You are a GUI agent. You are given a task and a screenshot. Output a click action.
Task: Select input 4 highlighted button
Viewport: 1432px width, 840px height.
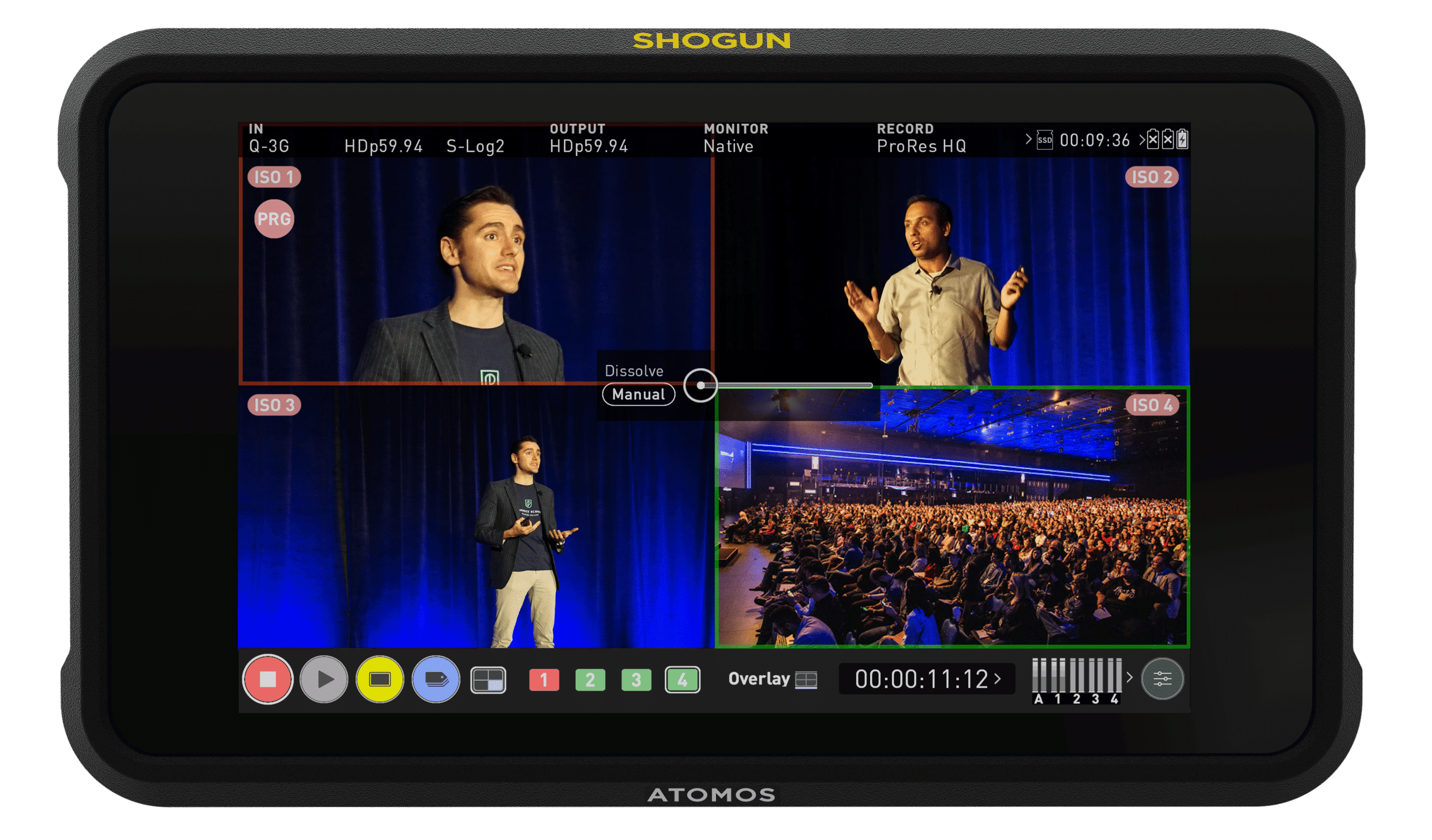682,680
